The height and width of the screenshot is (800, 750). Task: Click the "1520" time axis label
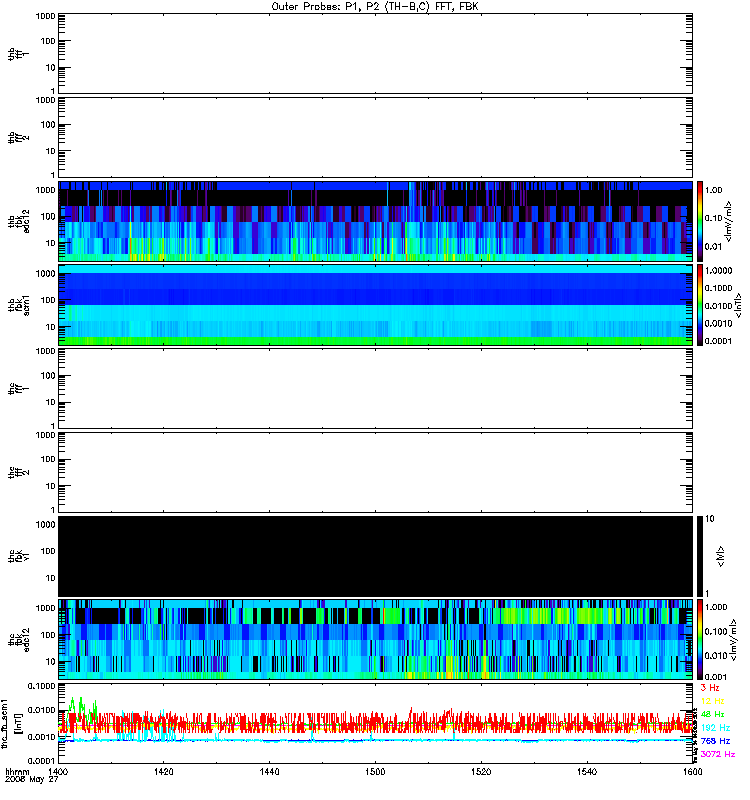[481, 771]
